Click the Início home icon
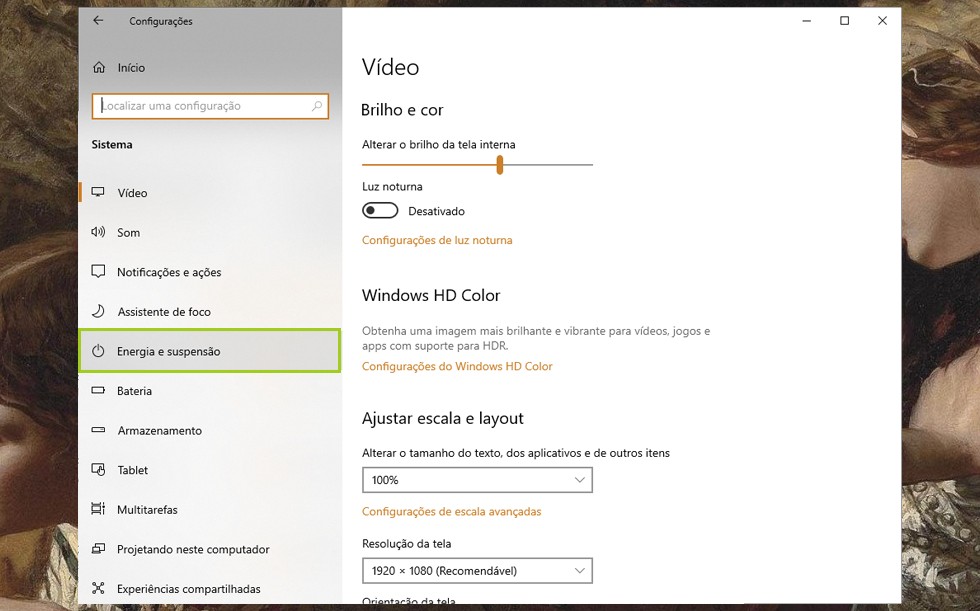The height and width of the screenshot is (611, 980). pyautogui.click(x=99, y=67)
